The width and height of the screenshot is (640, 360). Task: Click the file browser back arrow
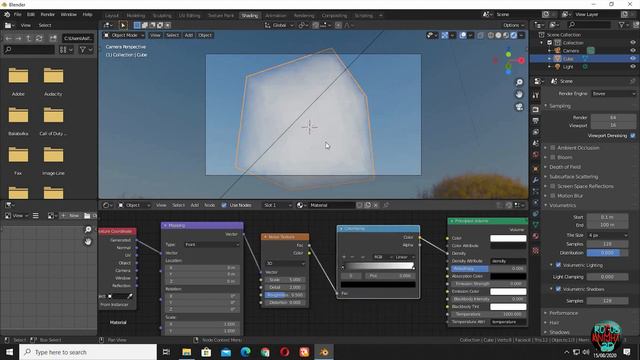pyautogui.click(x=9, y=38)
